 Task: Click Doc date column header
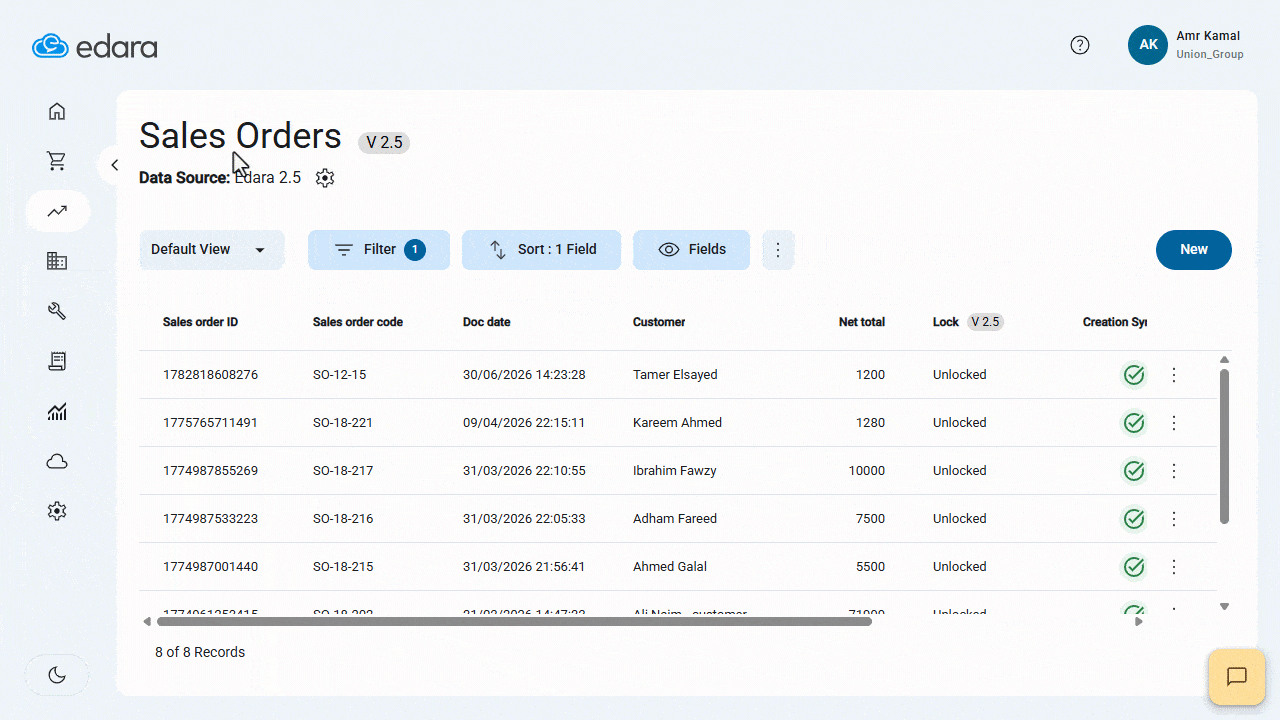487,322
